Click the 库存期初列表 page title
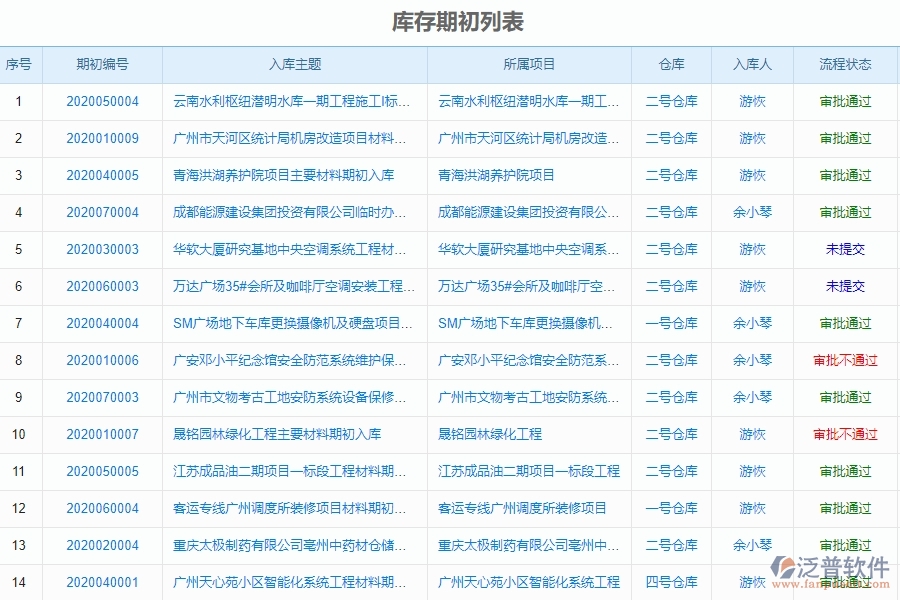The height and width of the screenshot is (600, 900). [x=449, y=20]
